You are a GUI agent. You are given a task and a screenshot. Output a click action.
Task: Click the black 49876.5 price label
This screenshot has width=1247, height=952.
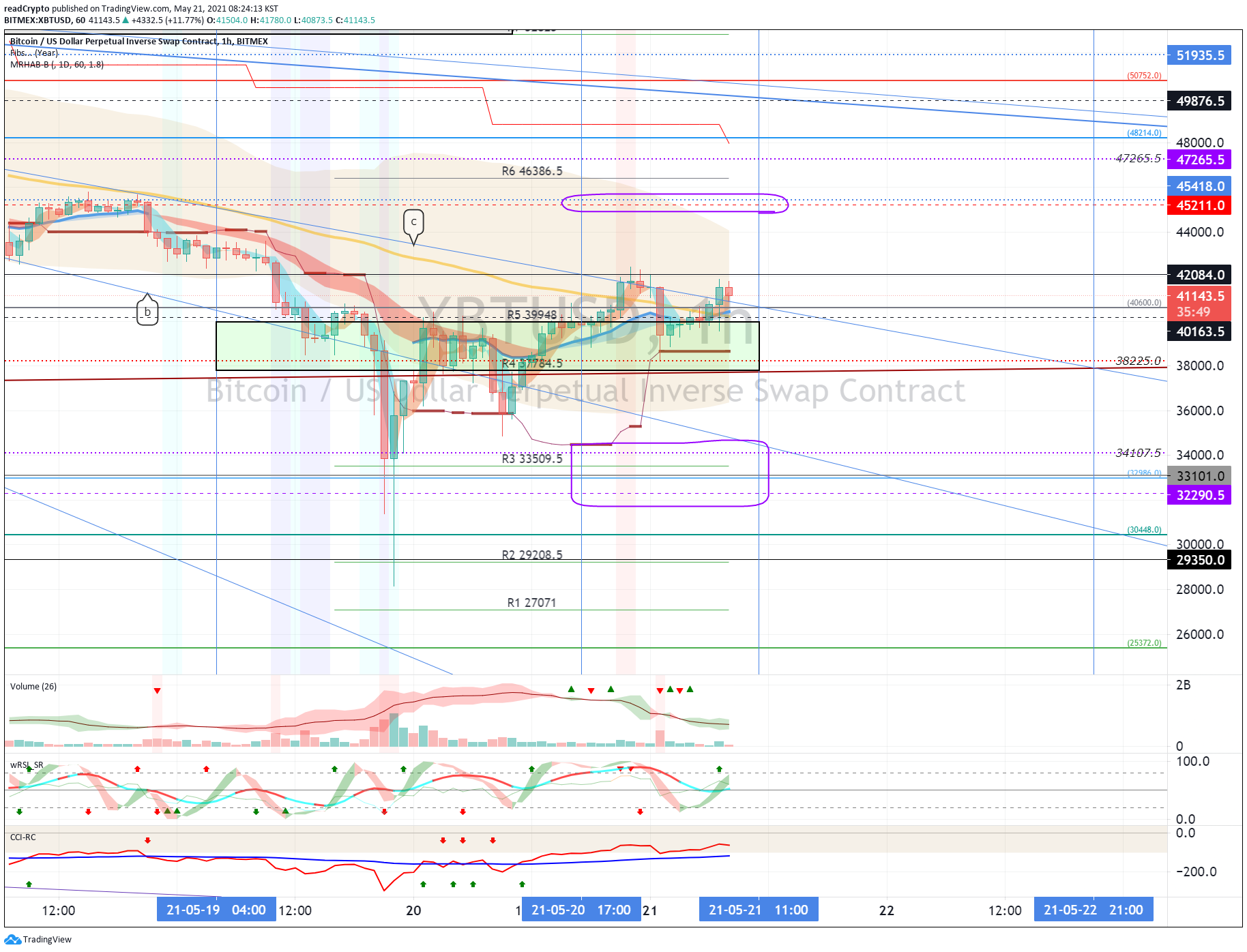pos(1200,101)
